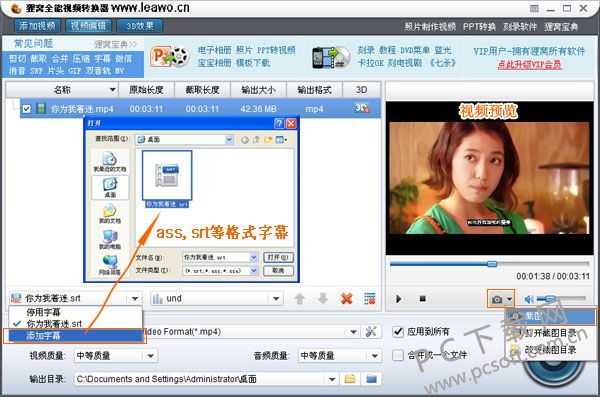
Task: Click the up one level icon in dialog
Action: [256, 140]
